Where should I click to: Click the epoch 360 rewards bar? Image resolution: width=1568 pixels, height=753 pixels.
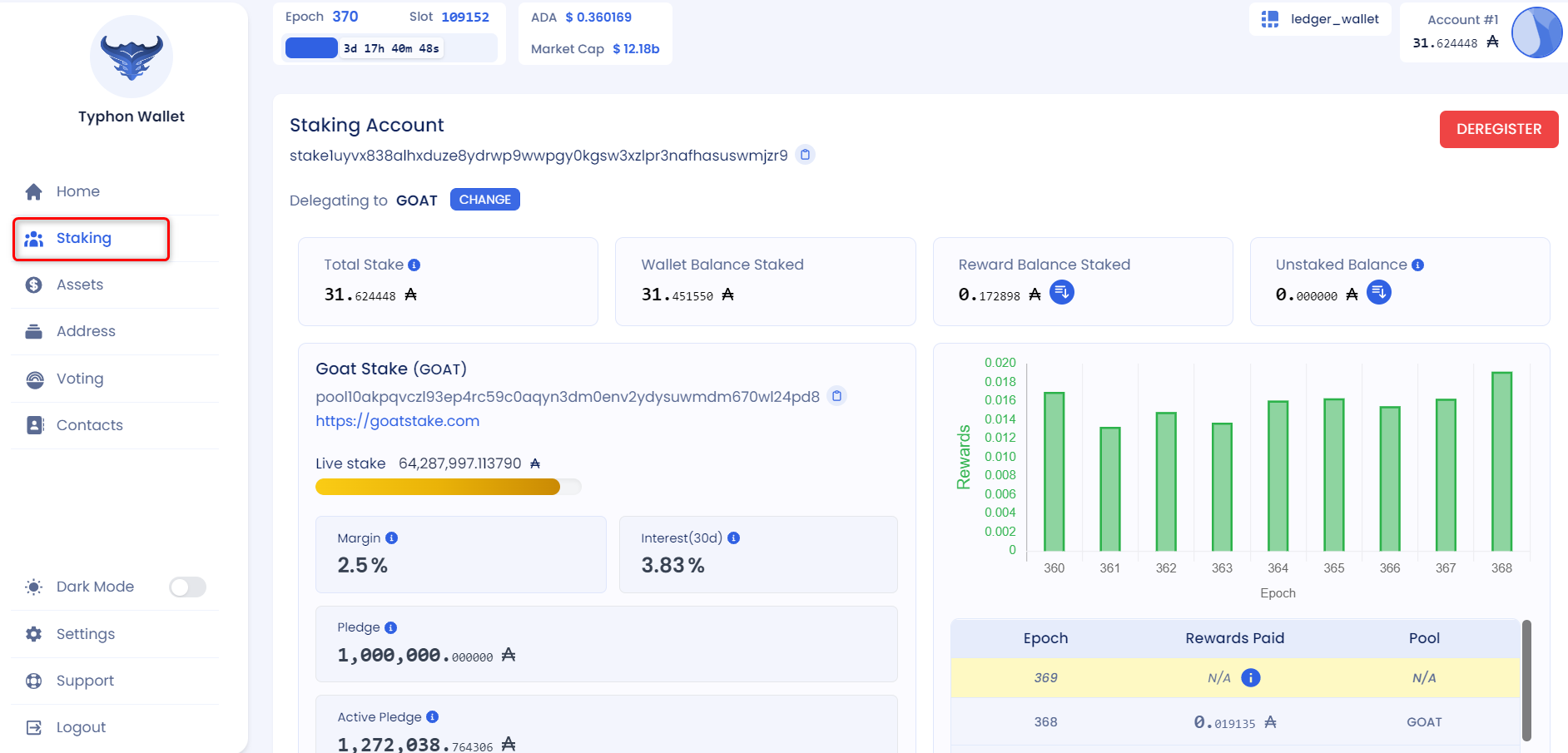(x=1054, y=472)
